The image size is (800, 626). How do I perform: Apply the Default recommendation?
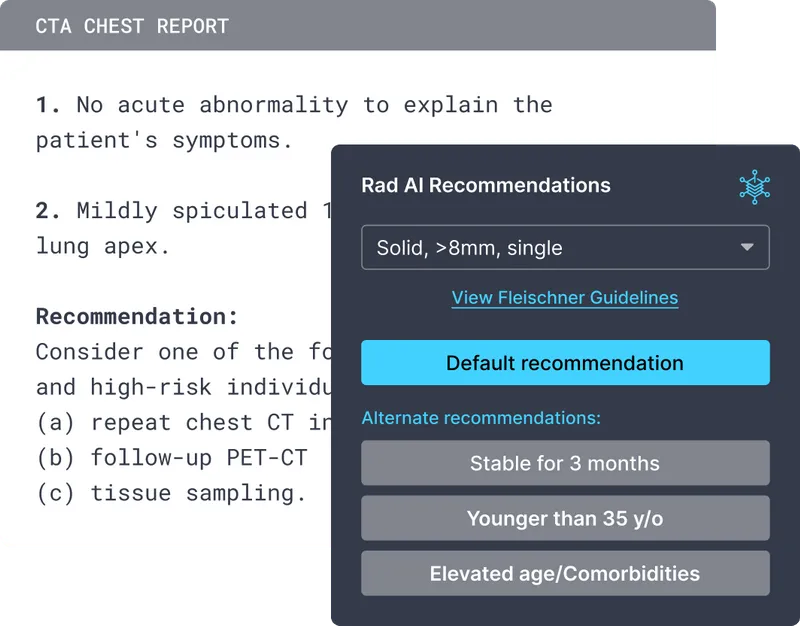(565, 363)
